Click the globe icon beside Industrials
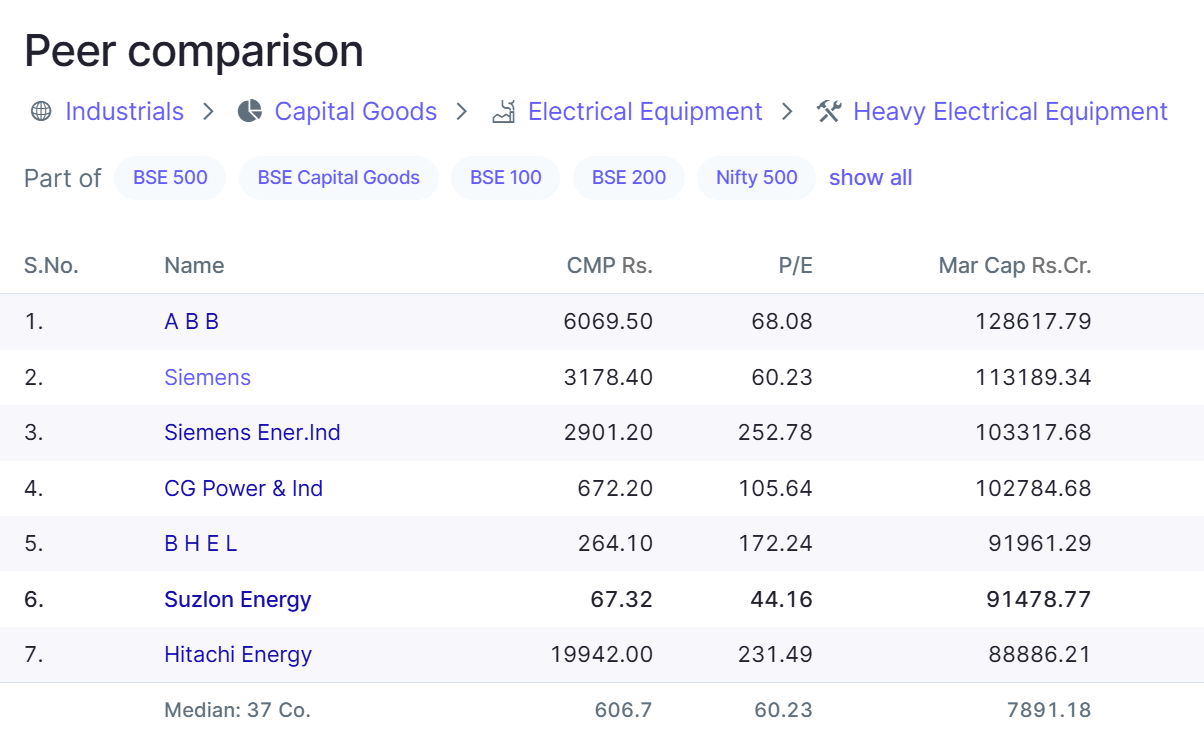1204x748 pixels. [x=41, y=111]
